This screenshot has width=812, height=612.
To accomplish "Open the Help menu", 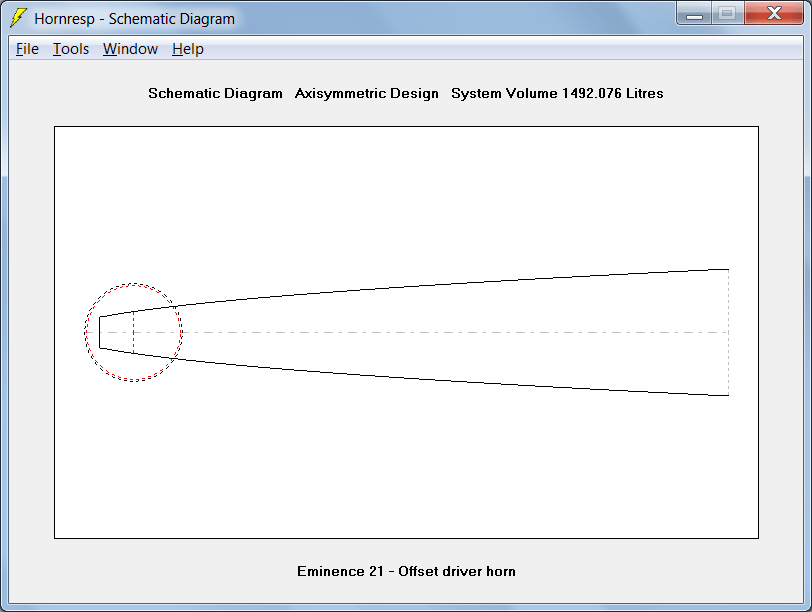I will (187, 49).
